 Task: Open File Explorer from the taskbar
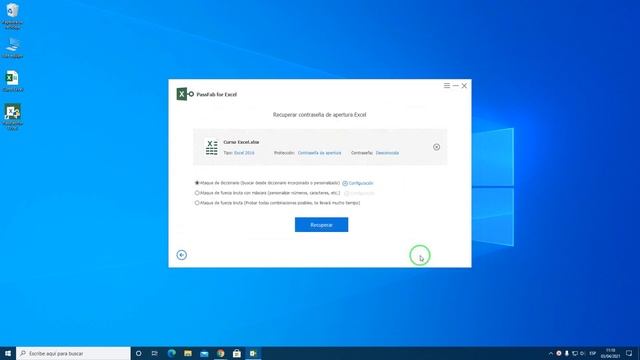click(188, 353)
